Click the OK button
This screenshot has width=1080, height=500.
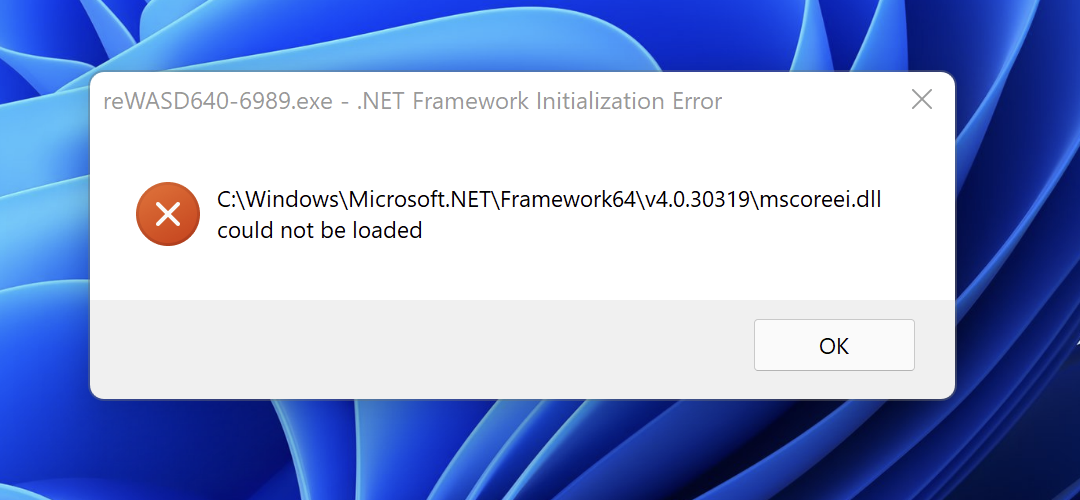tap(834, 345)
